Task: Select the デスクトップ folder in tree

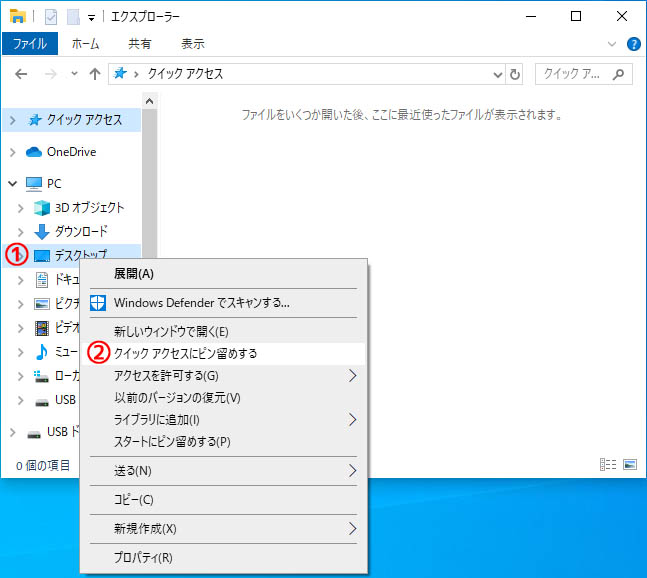Action: tap(71, 255)
